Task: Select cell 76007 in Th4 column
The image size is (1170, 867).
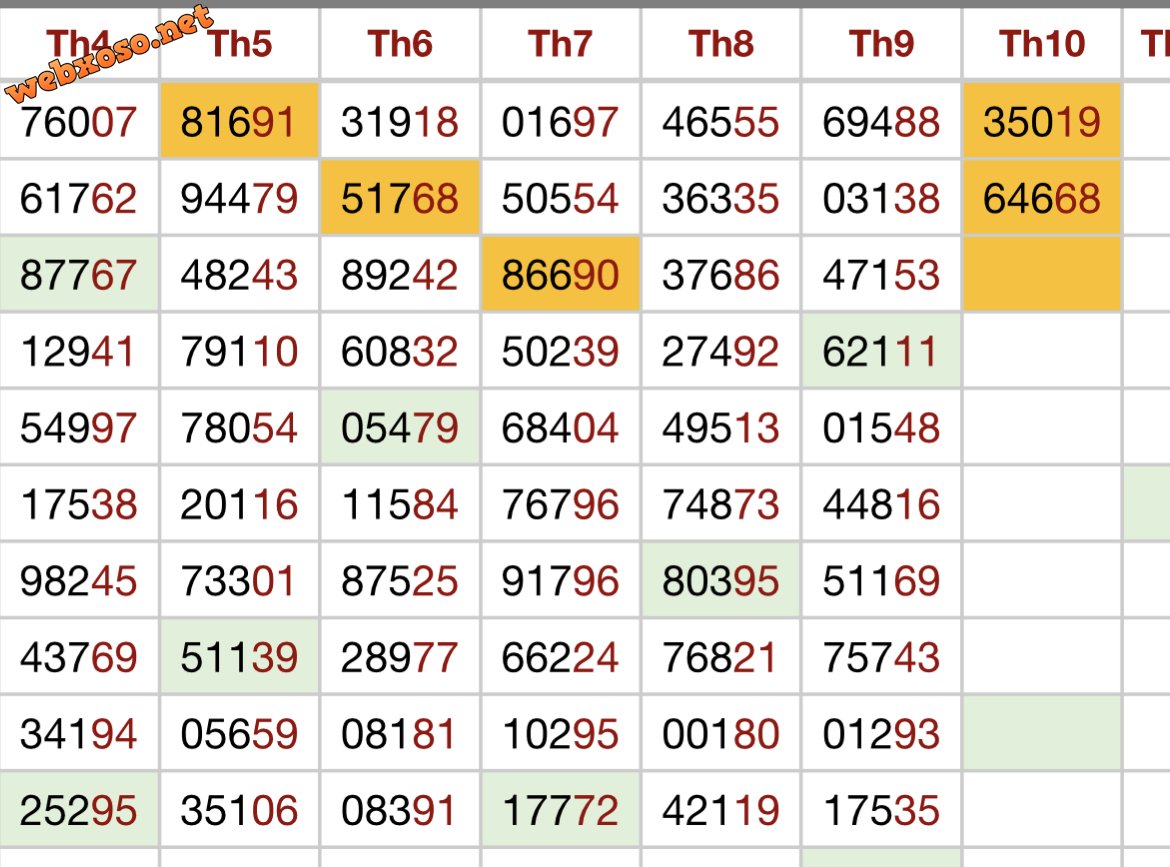Action: pos(78,121)
